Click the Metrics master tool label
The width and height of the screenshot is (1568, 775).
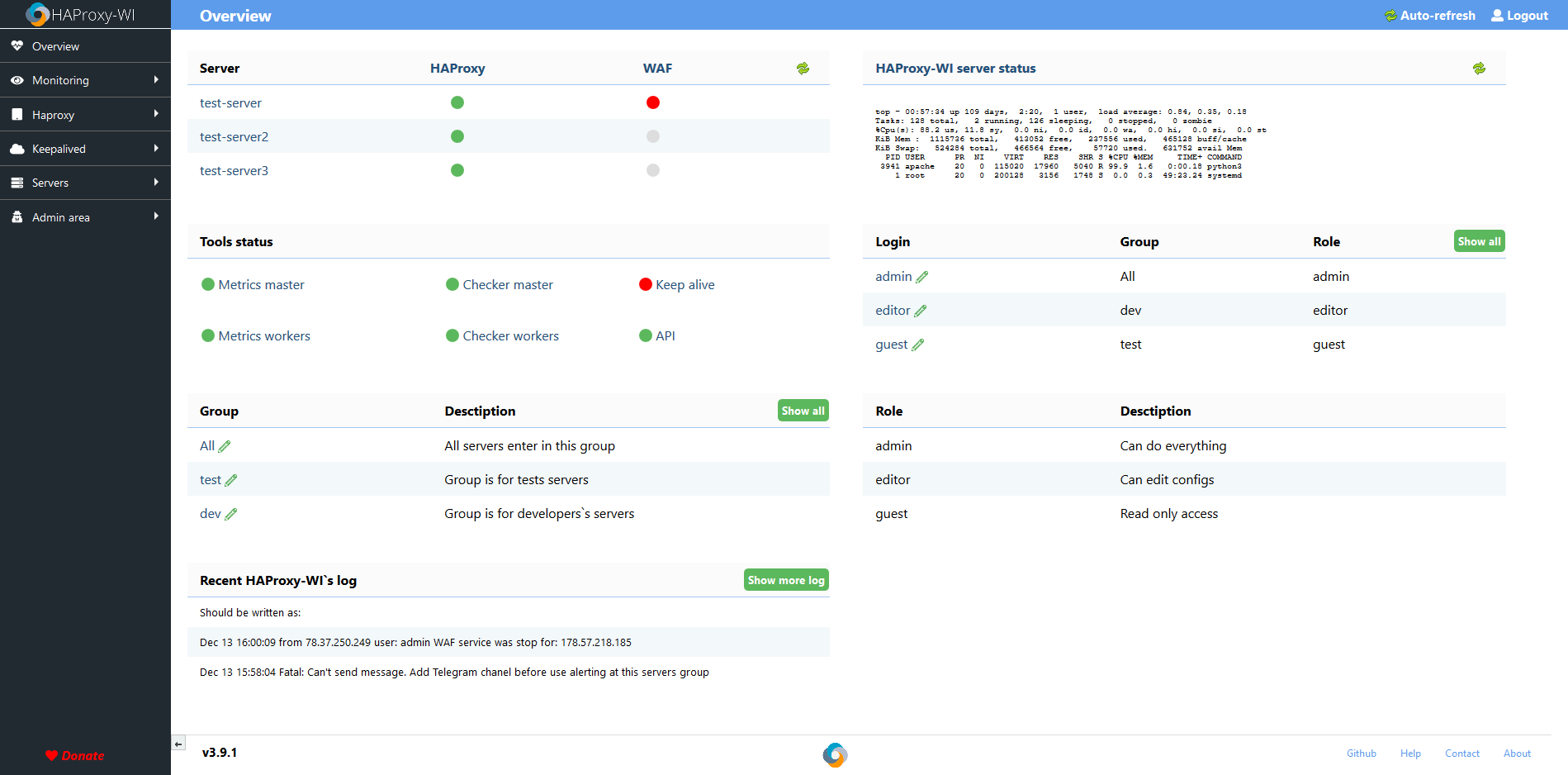261,285
